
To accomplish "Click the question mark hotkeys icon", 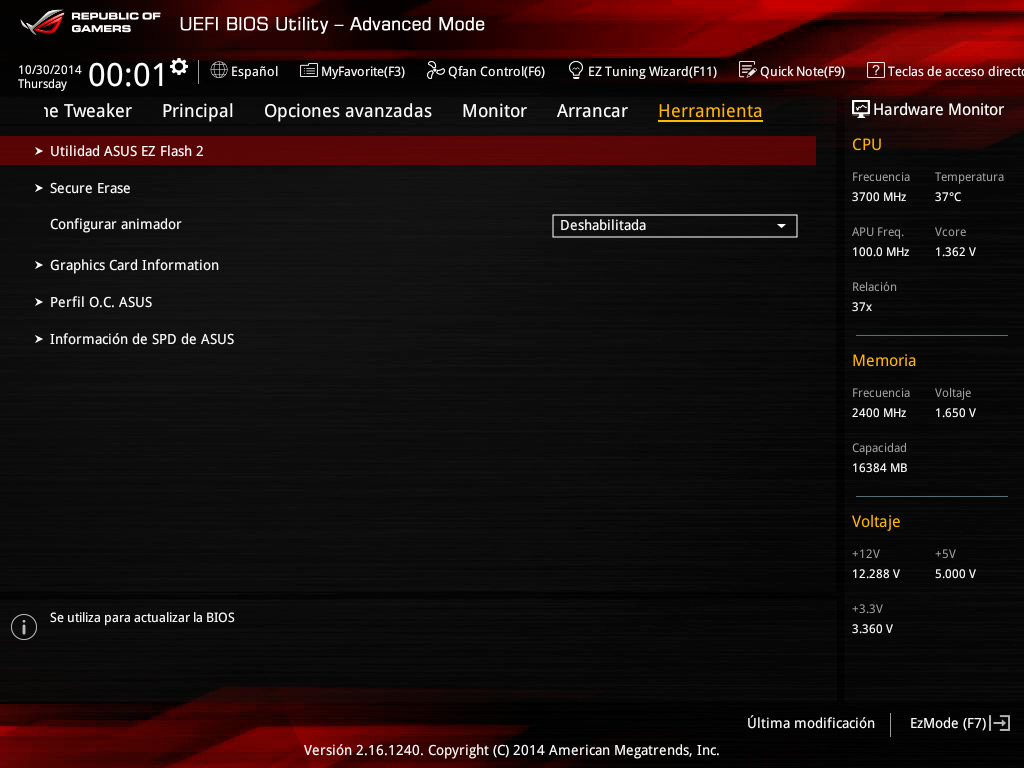I will pyautogui.click(x=875, y=71).
